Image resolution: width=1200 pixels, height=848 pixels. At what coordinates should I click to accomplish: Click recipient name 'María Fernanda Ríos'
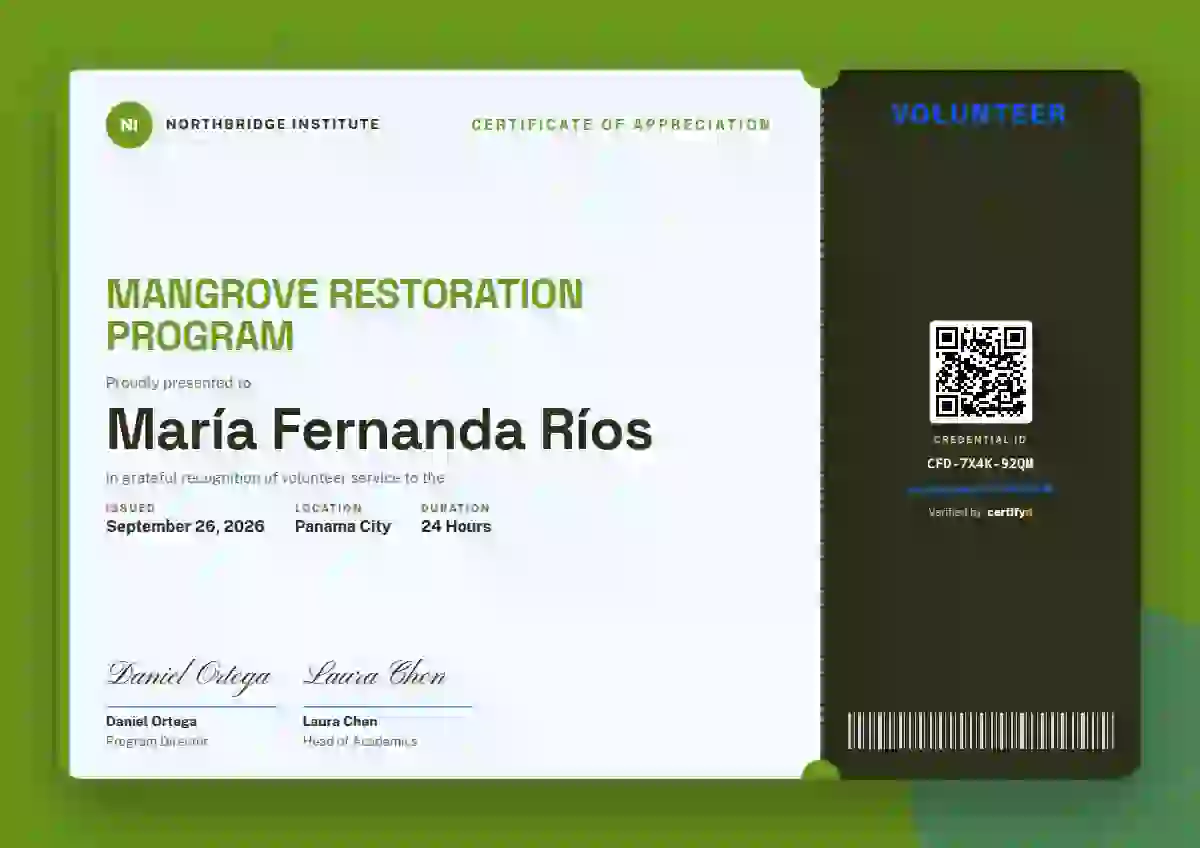point(379,429)
